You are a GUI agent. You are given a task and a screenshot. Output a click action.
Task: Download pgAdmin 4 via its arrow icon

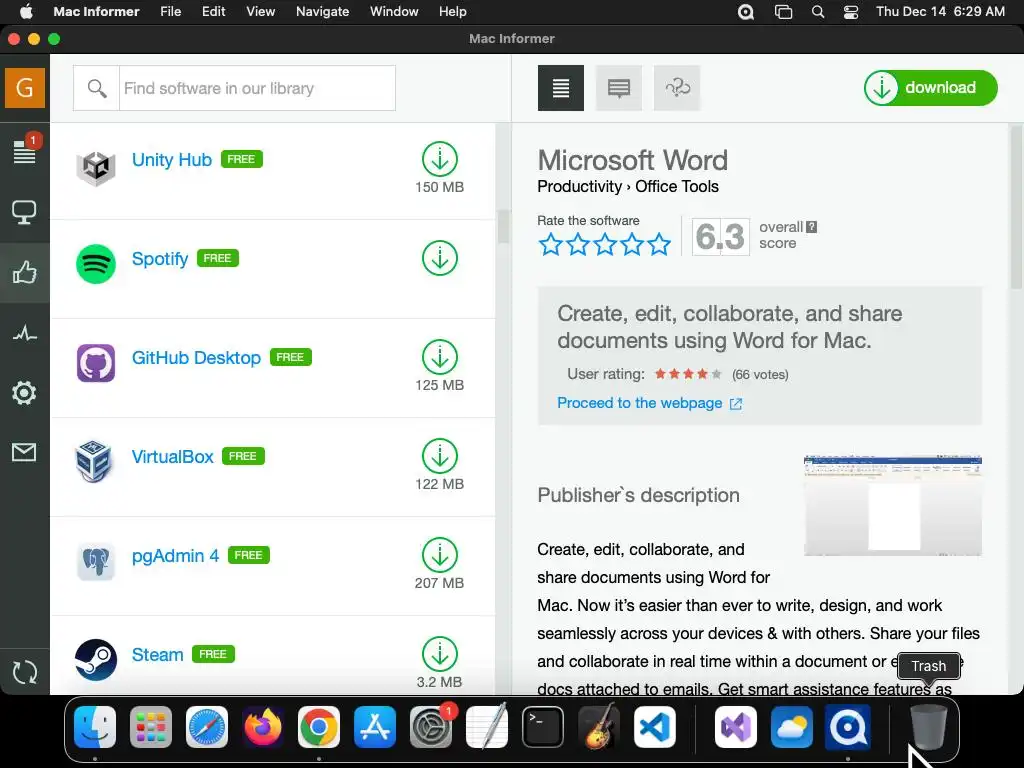[x=440, y=555]
